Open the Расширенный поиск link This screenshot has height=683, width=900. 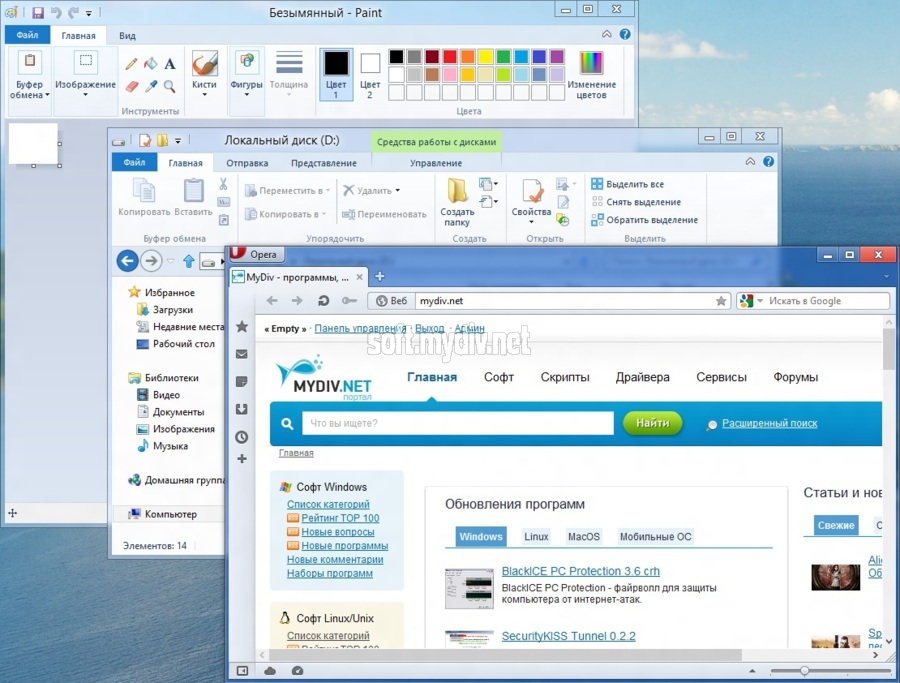tap(770, 423)
